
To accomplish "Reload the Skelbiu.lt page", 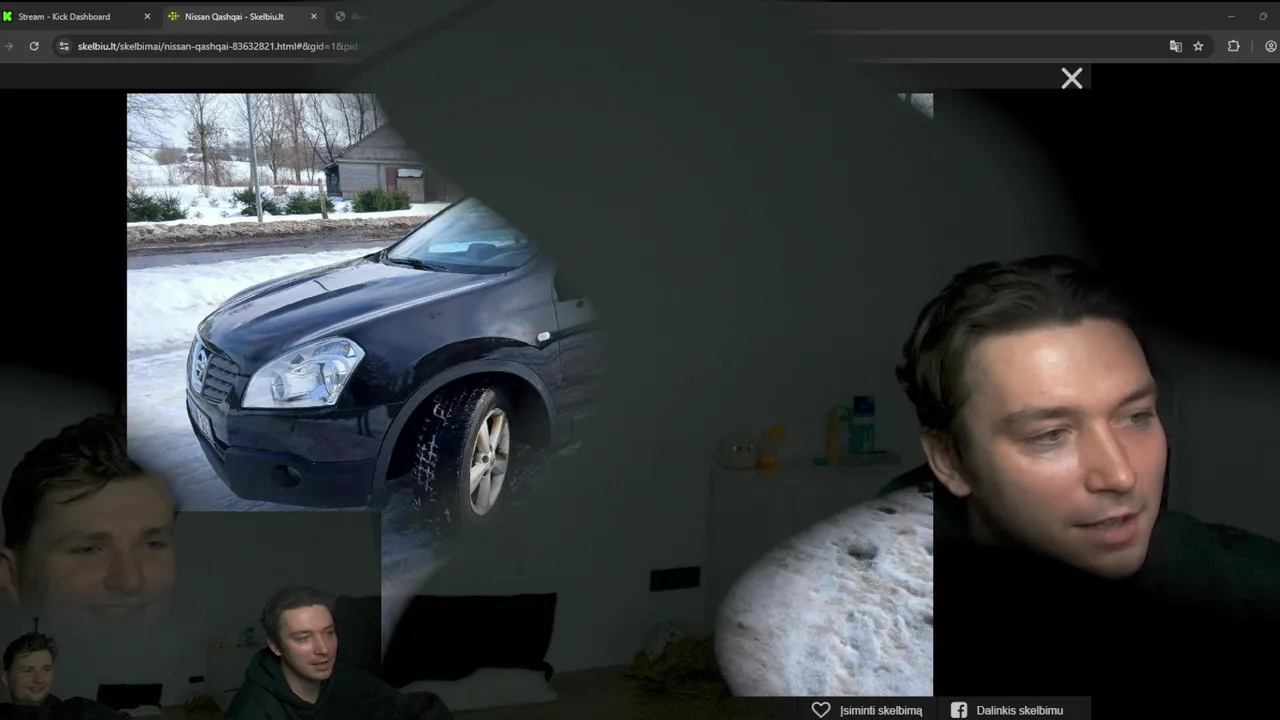I will click(x=34, y=46).
